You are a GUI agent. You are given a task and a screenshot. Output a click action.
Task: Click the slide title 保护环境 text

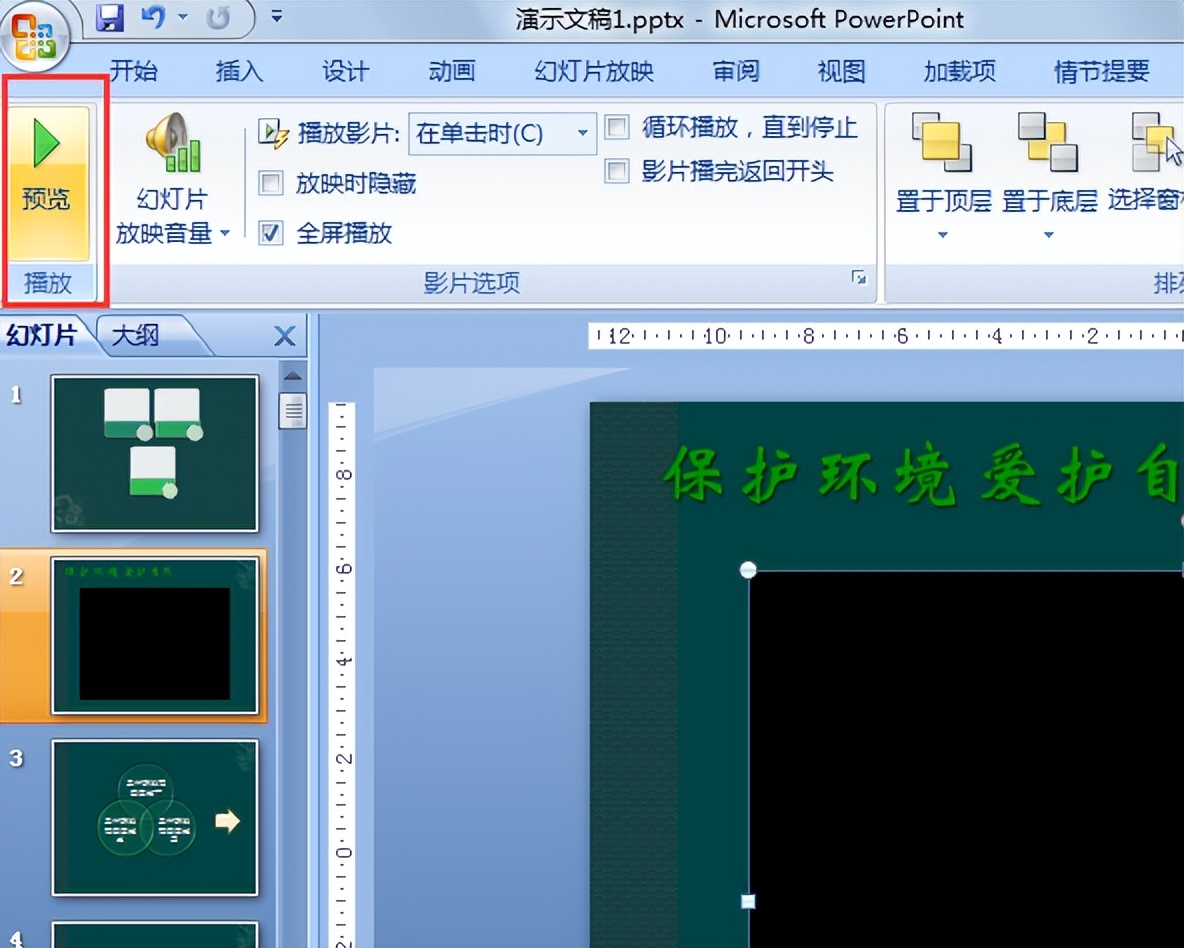923,477
